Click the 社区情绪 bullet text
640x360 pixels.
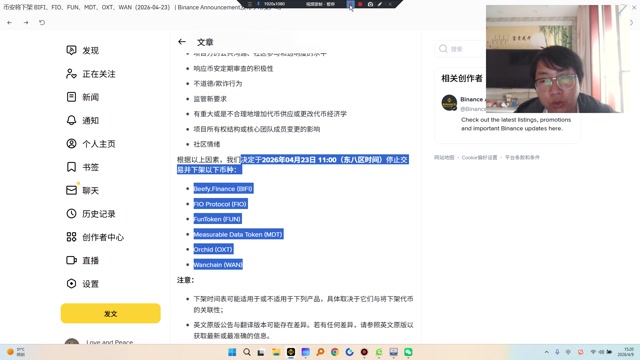207,144
